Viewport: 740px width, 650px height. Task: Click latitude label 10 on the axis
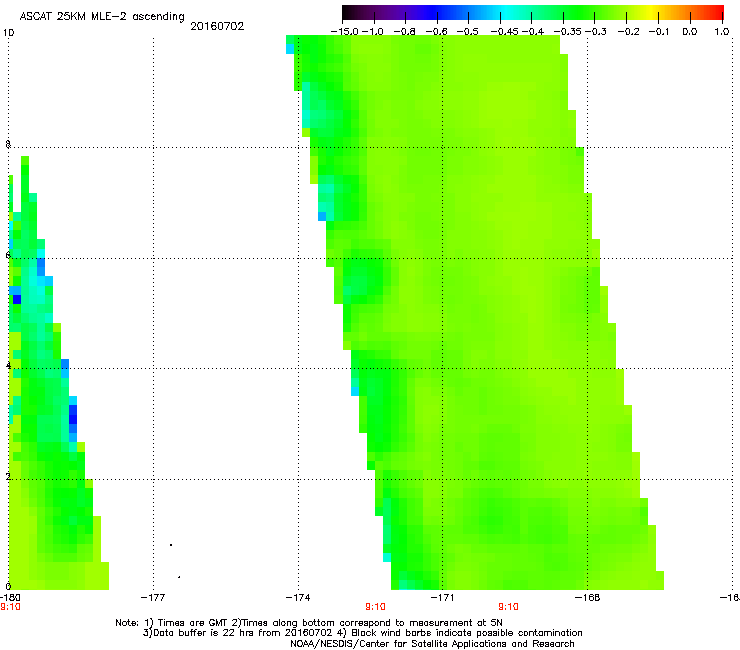pos(8,33)
